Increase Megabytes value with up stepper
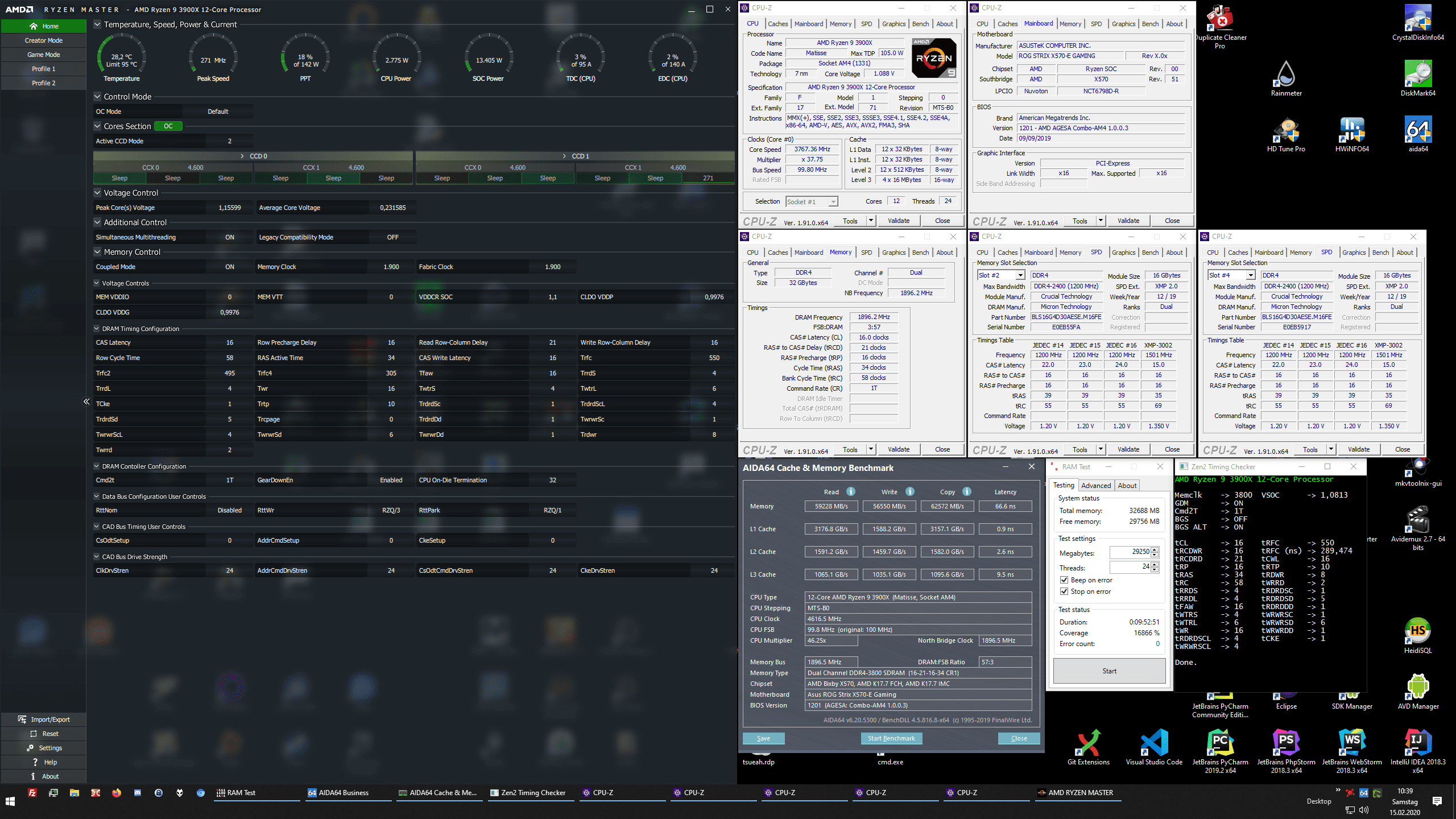Screen dimensions: 1456x819 pos(1155,549)
